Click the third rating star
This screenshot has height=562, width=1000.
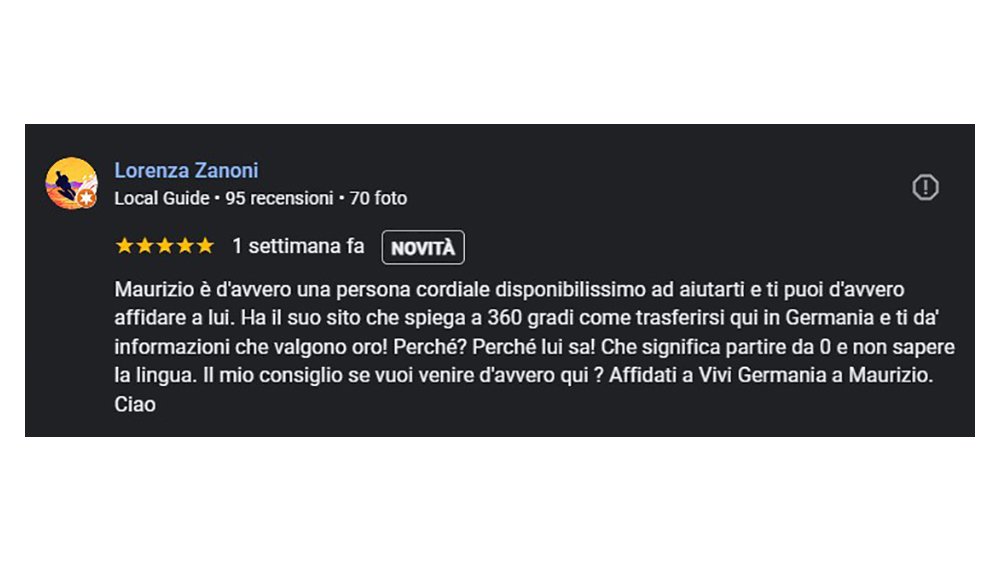click(x=164, y=246)
